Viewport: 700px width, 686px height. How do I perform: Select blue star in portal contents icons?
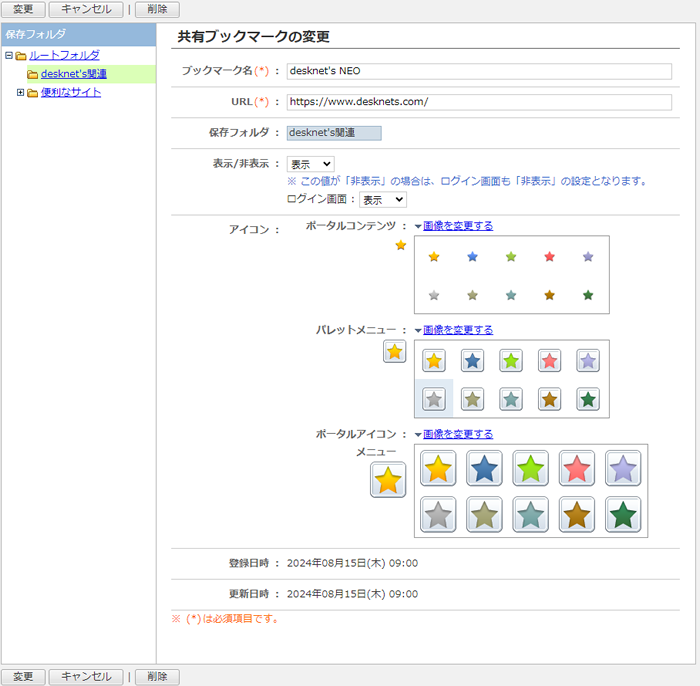[x=472, y=257]
